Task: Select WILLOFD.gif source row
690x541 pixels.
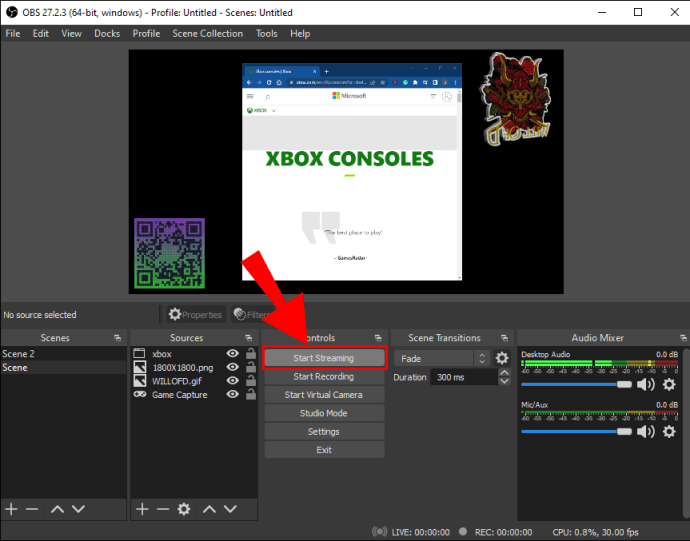Action: click(194, 381)
